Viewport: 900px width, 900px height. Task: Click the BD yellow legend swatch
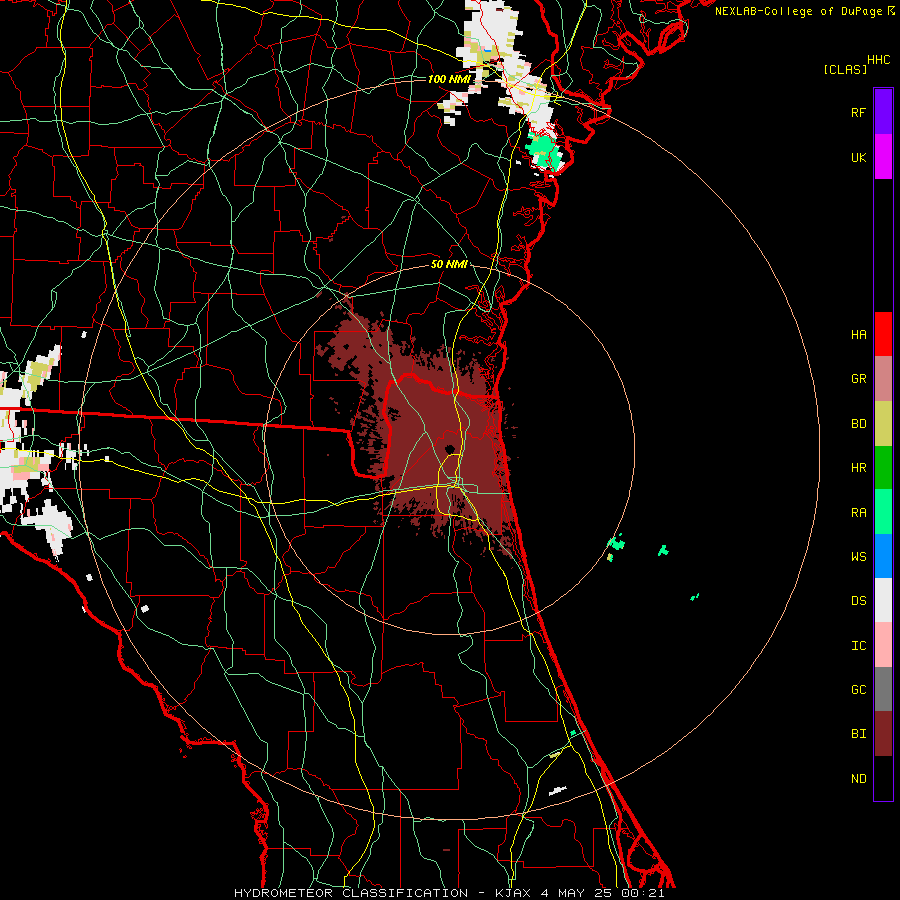pos(883,424)
